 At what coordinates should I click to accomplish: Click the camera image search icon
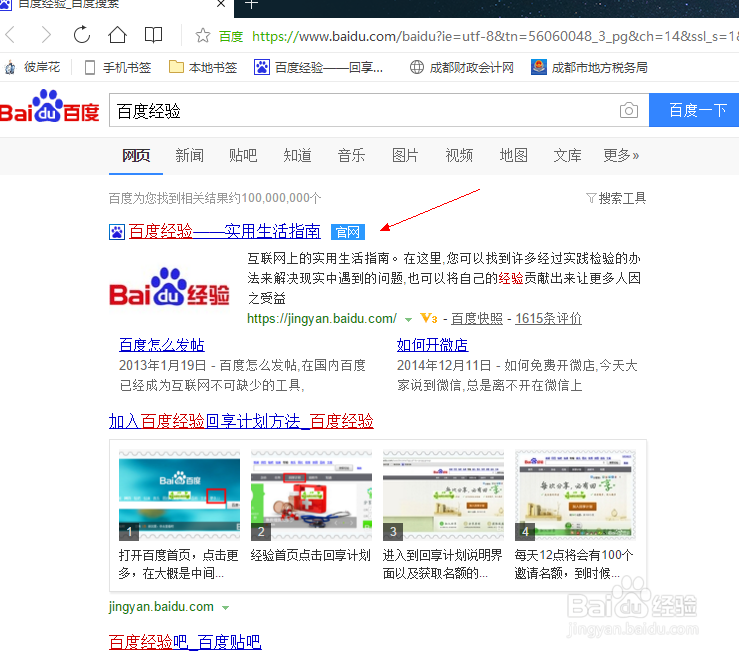tap(629, 110)
